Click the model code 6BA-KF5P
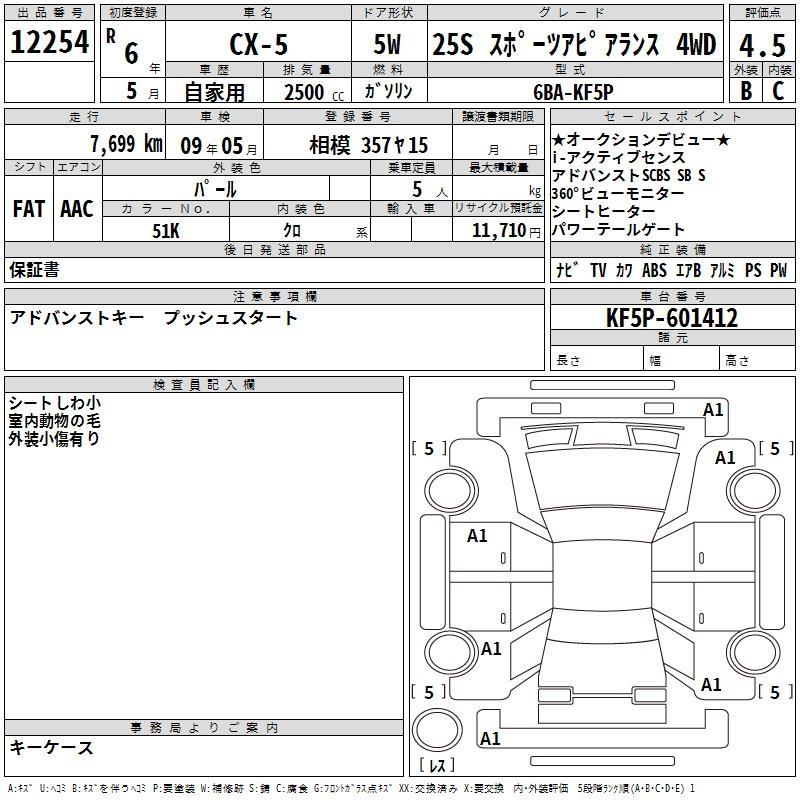The height and width of the screenshot is (800, 800). coord(573,92)
